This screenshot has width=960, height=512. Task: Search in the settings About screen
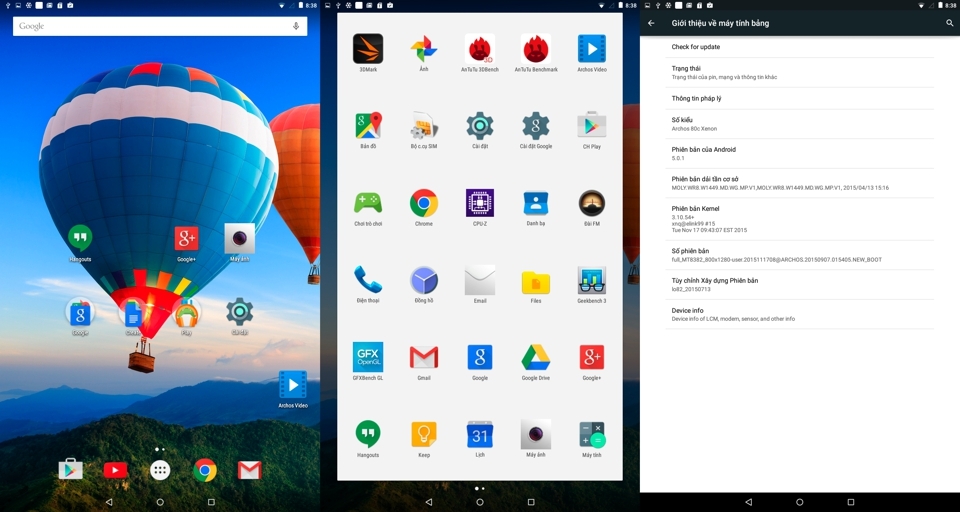point(950,23)
